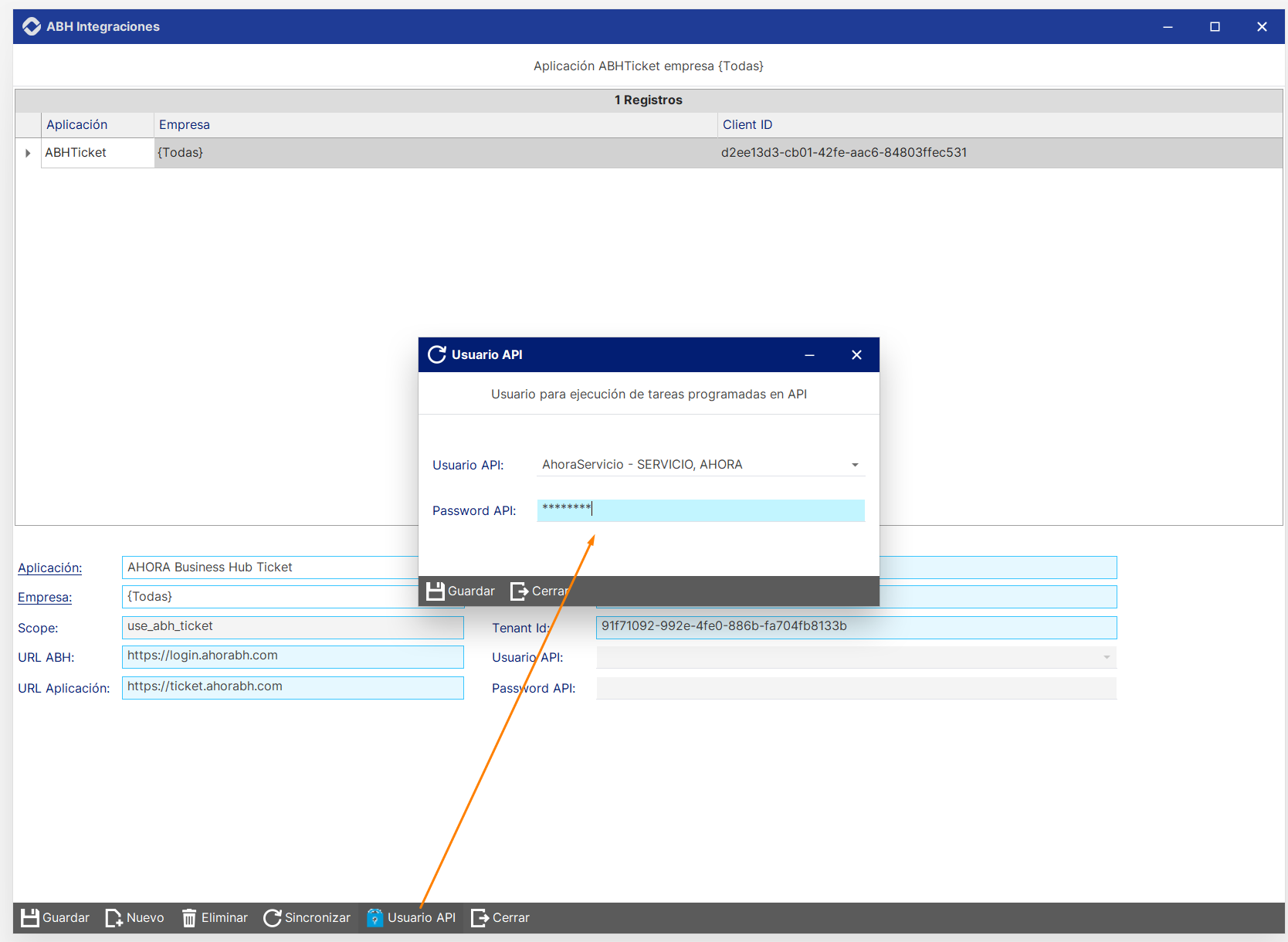Expand the ABHTicket row indicator arrow
1288x942 pixels.
[28, 153]
